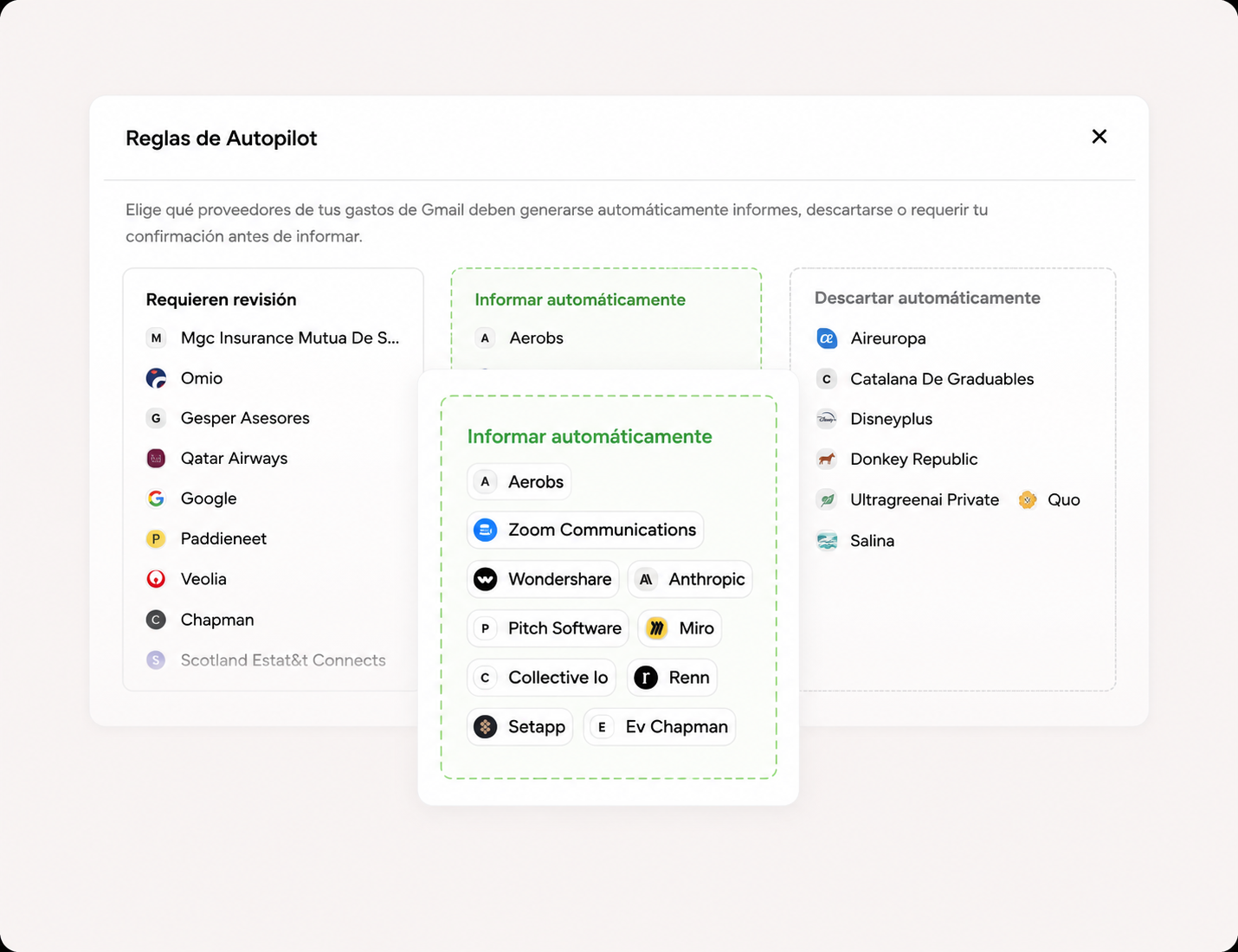1238x952 pixels.
Task: Click the Salina provider name
Action: coord(872,541)
